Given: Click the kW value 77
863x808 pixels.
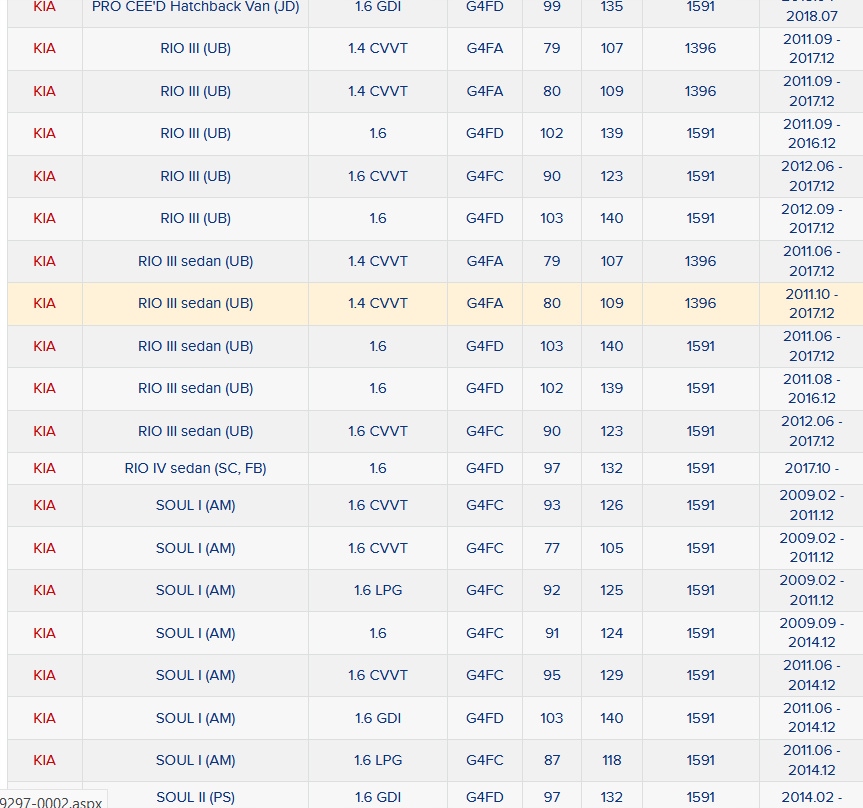Looking at the screenshot, I should point(551,548).
